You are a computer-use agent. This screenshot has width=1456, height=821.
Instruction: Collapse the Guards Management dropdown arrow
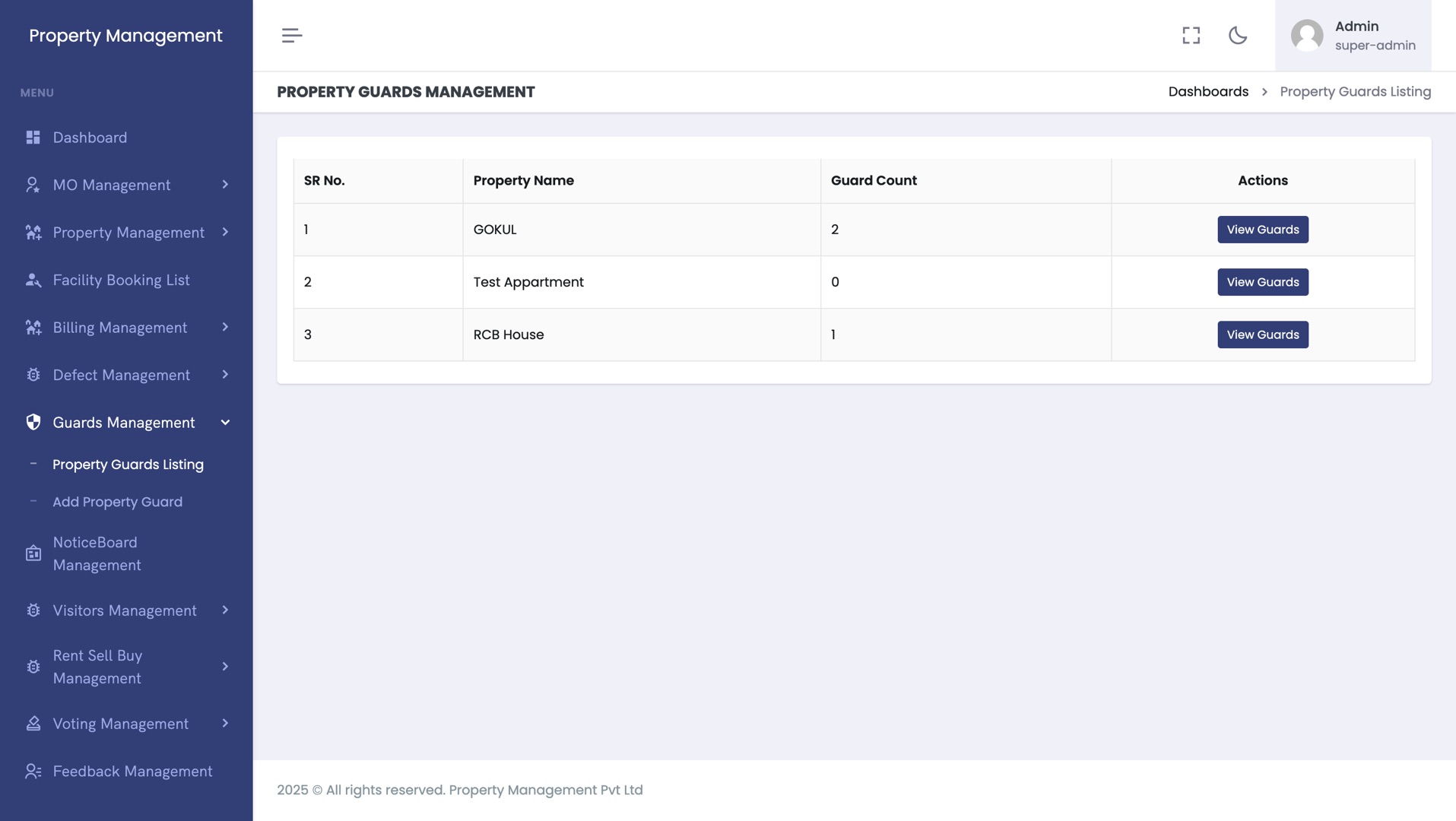coord(225,423)
